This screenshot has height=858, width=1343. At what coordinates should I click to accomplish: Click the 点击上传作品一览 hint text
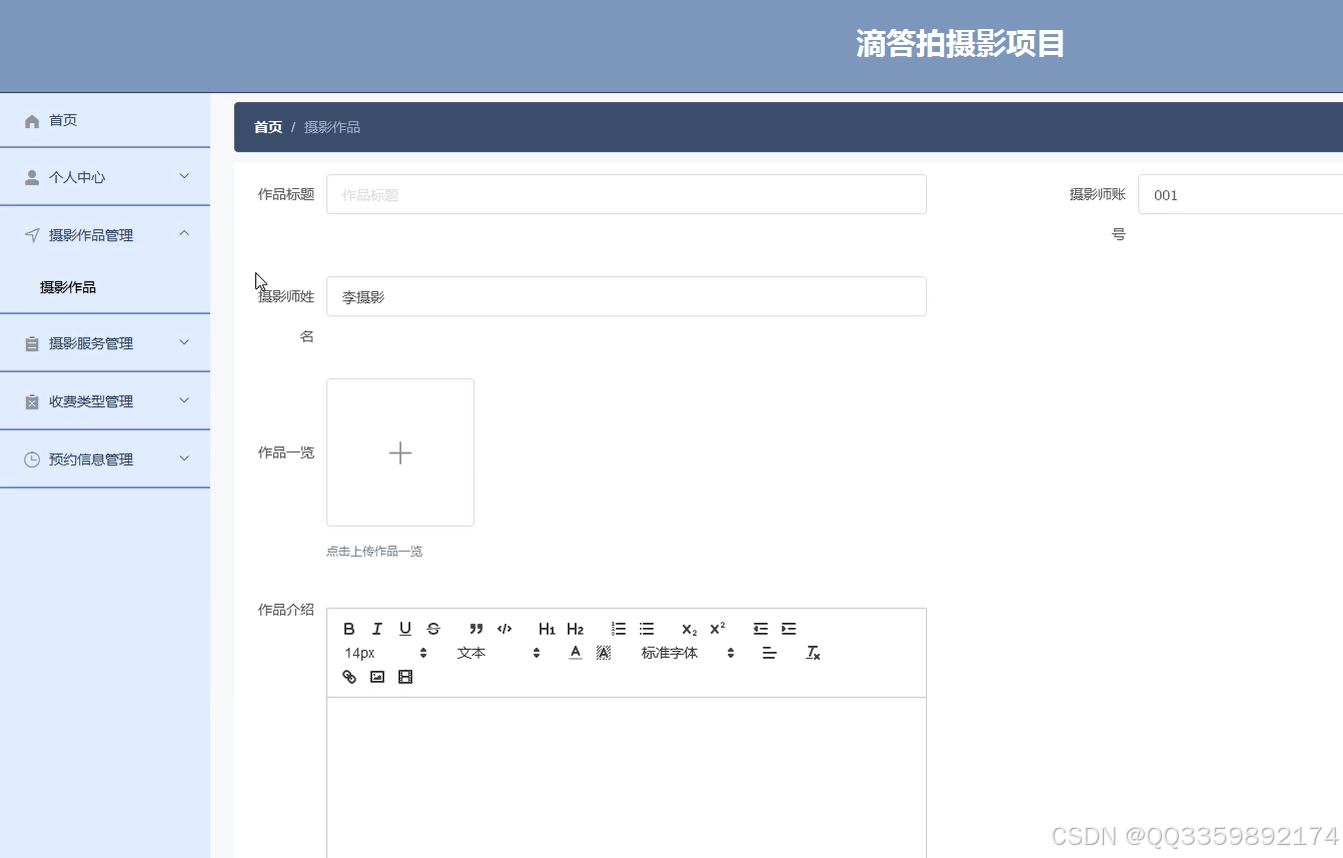374,551
